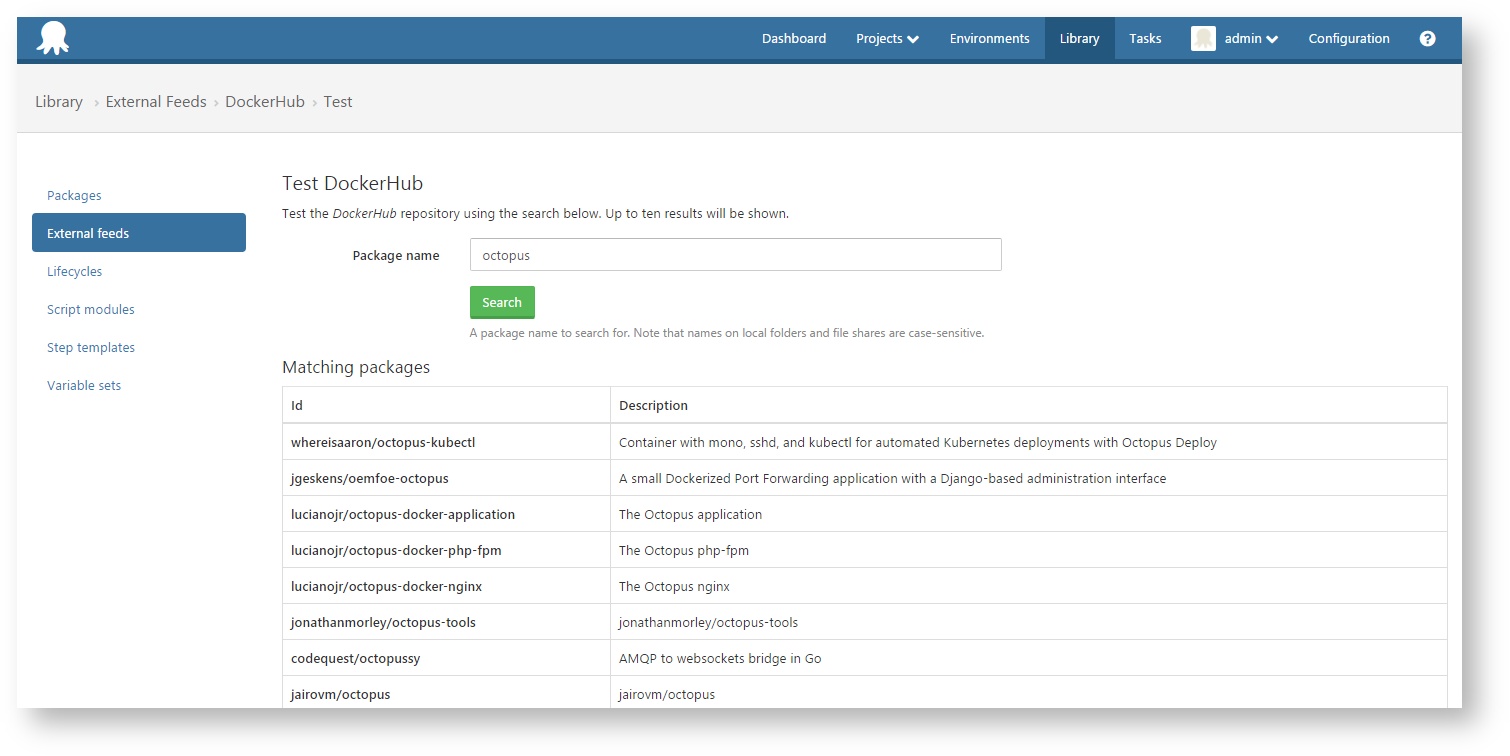Navigate to the Environments section
Screen dimensions: 1510x756
[989, 38]
